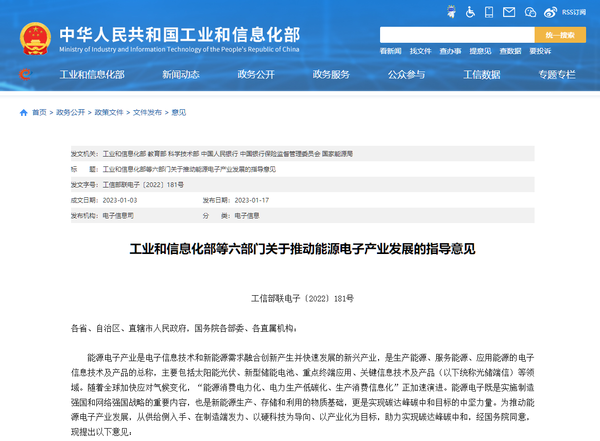Viewport: 600px width, 441px height.
Task: Open the 新闻动态 navigation menu
Action: coord(181,74)
